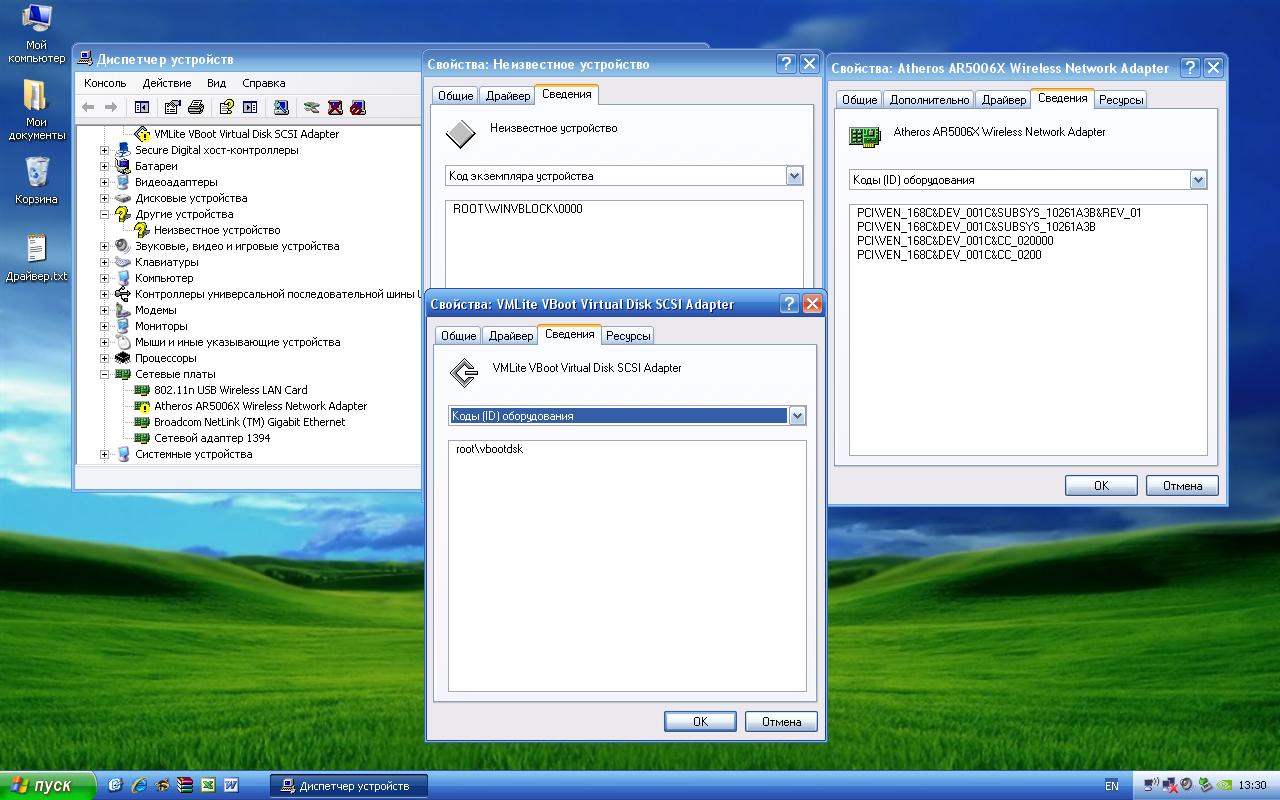The image size is (1280, 800).
Task: Switch to Драйвер tab in VMLite dialog
Action: (511, 336)
